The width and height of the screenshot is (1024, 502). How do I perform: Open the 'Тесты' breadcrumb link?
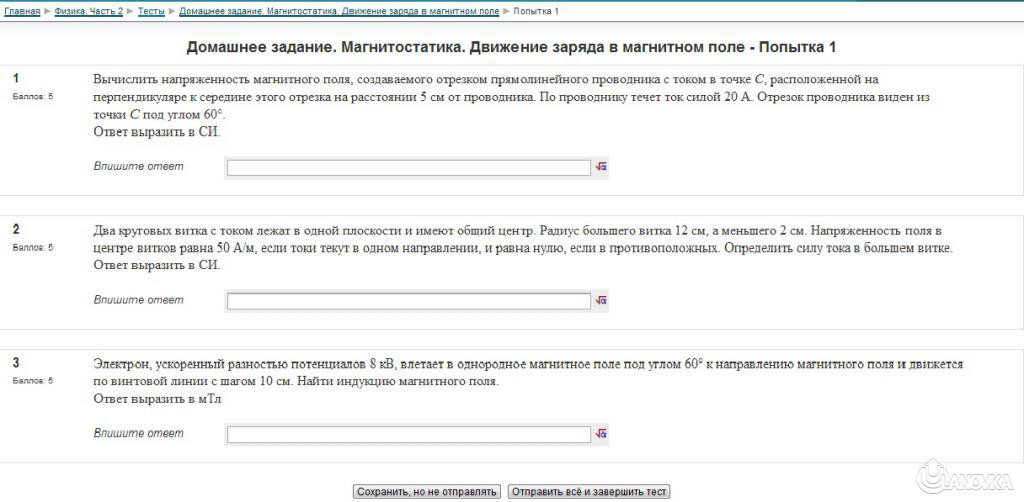(152, 11)
